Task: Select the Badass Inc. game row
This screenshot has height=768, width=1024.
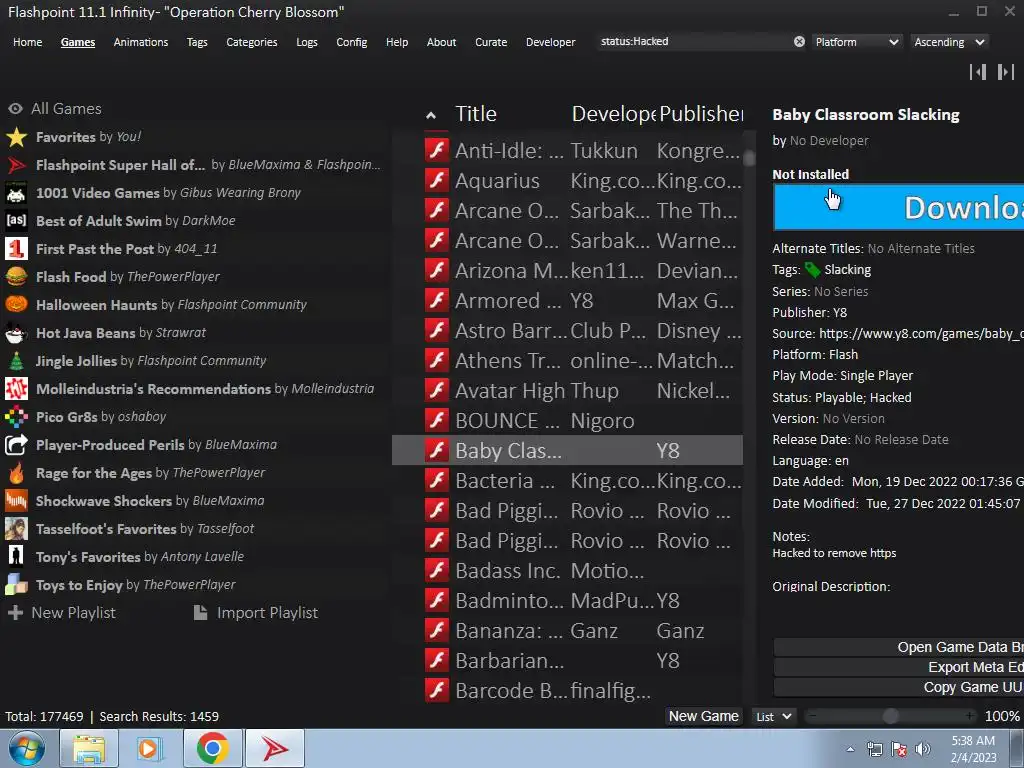Action: point(568,571)
